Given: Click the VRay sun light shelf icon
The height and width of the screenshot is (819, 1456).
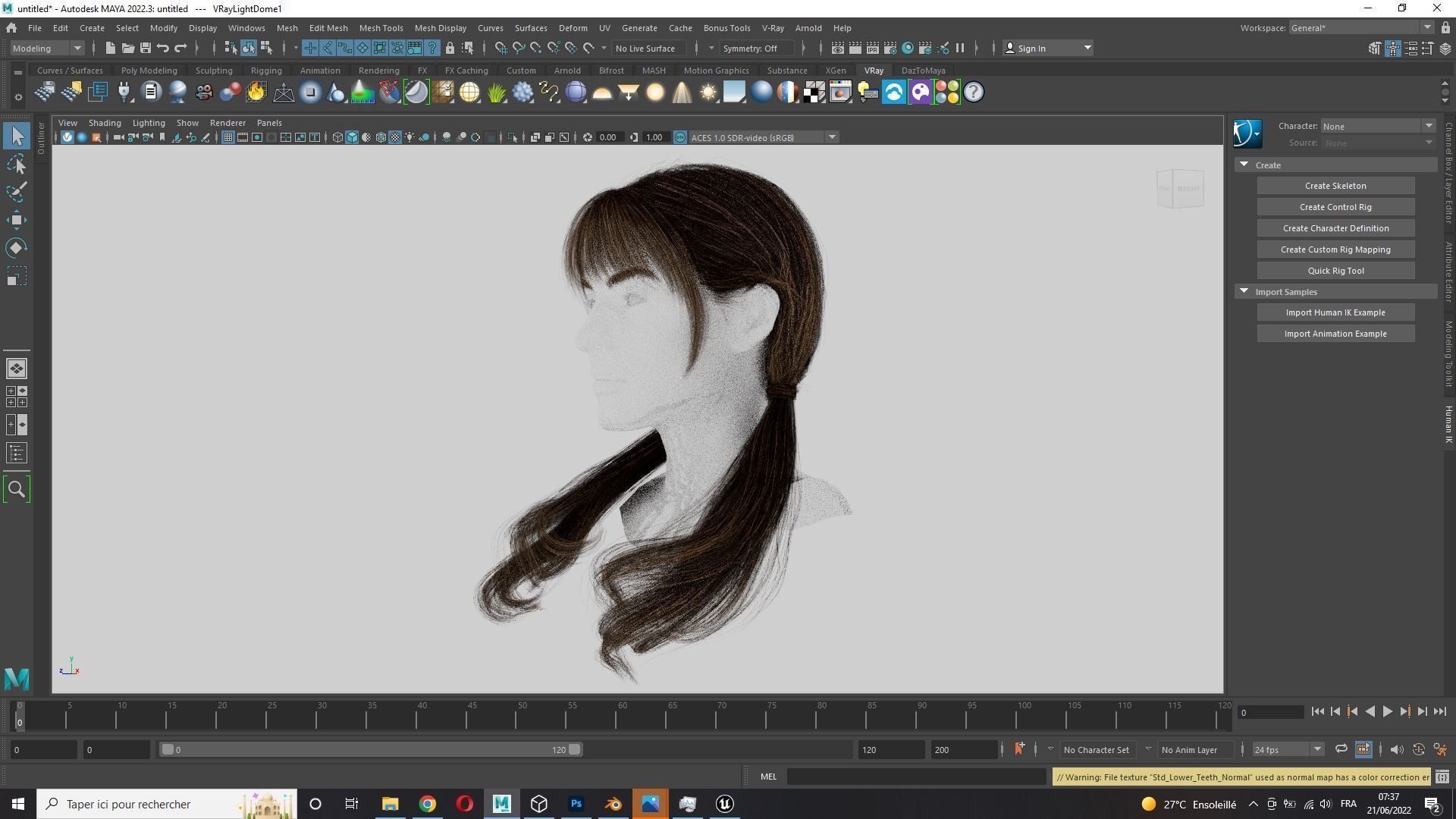Looking at the screenshot, I should click(x=708, y=93).
